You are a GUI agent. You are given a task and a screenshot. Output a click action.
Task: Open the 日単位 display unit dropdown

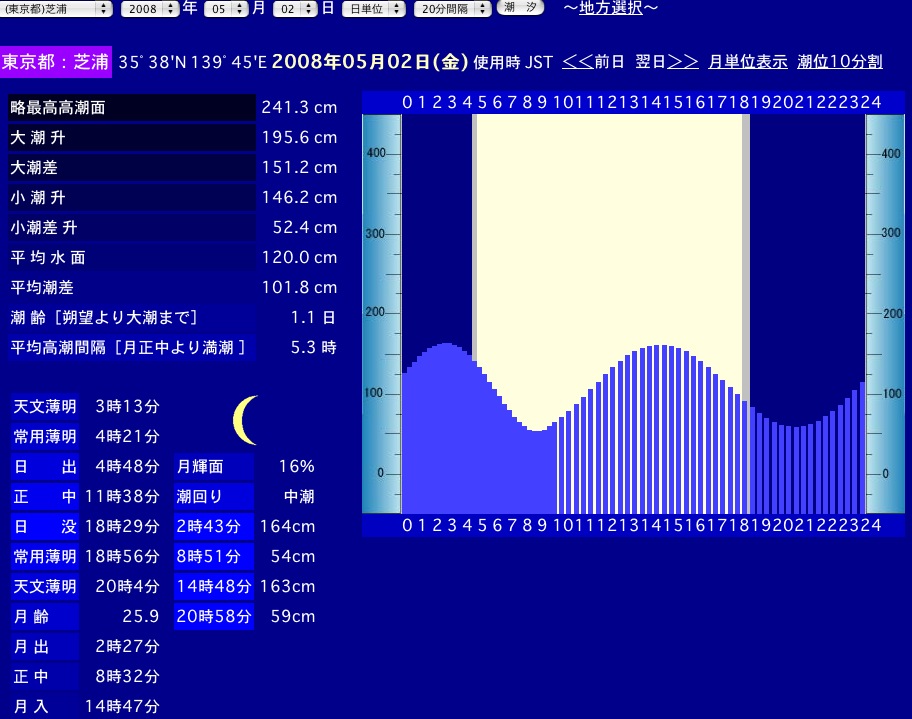coord(373,9)
